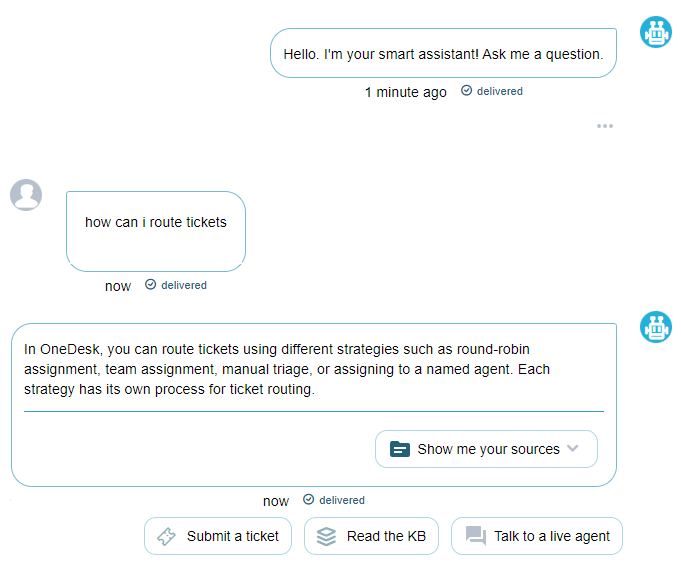Click the greeting message 'Hello. I'm your smart assistant'
The height and width of the screenshot is (583, 681).
click(x=443, y=54)
